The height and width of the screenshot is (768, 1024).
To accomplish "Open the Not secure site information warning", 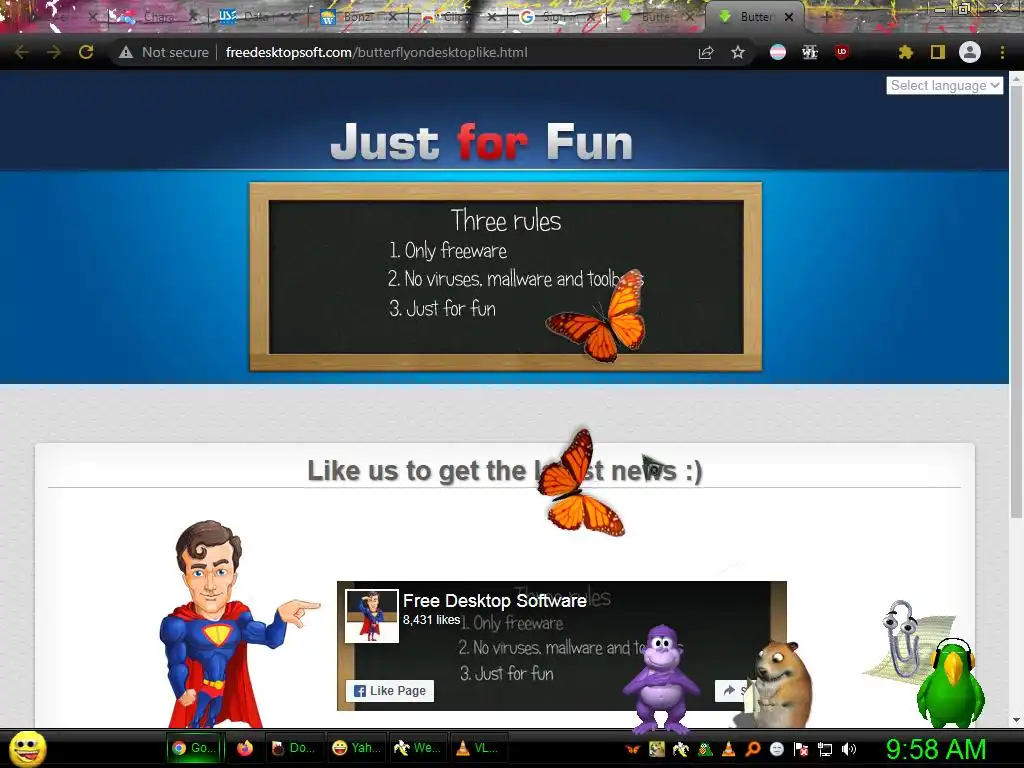I will (164, 52).
